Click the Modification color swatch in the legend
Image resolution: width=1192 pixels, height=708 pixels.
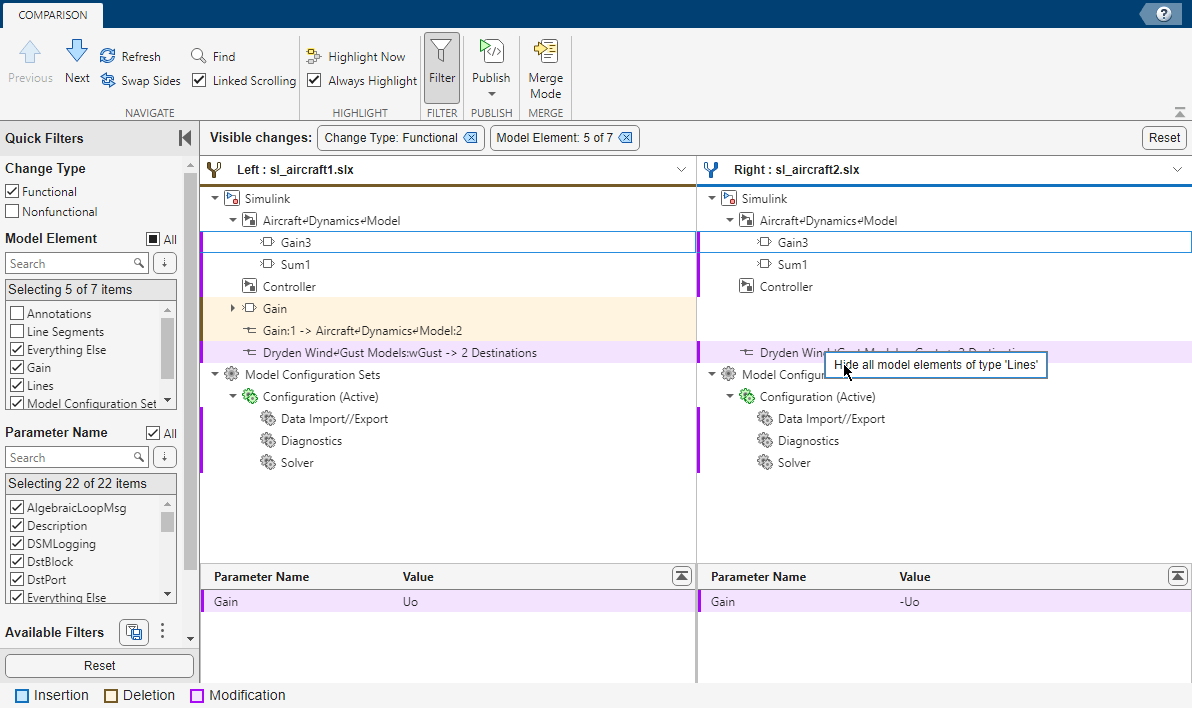[x=198, y=695]
